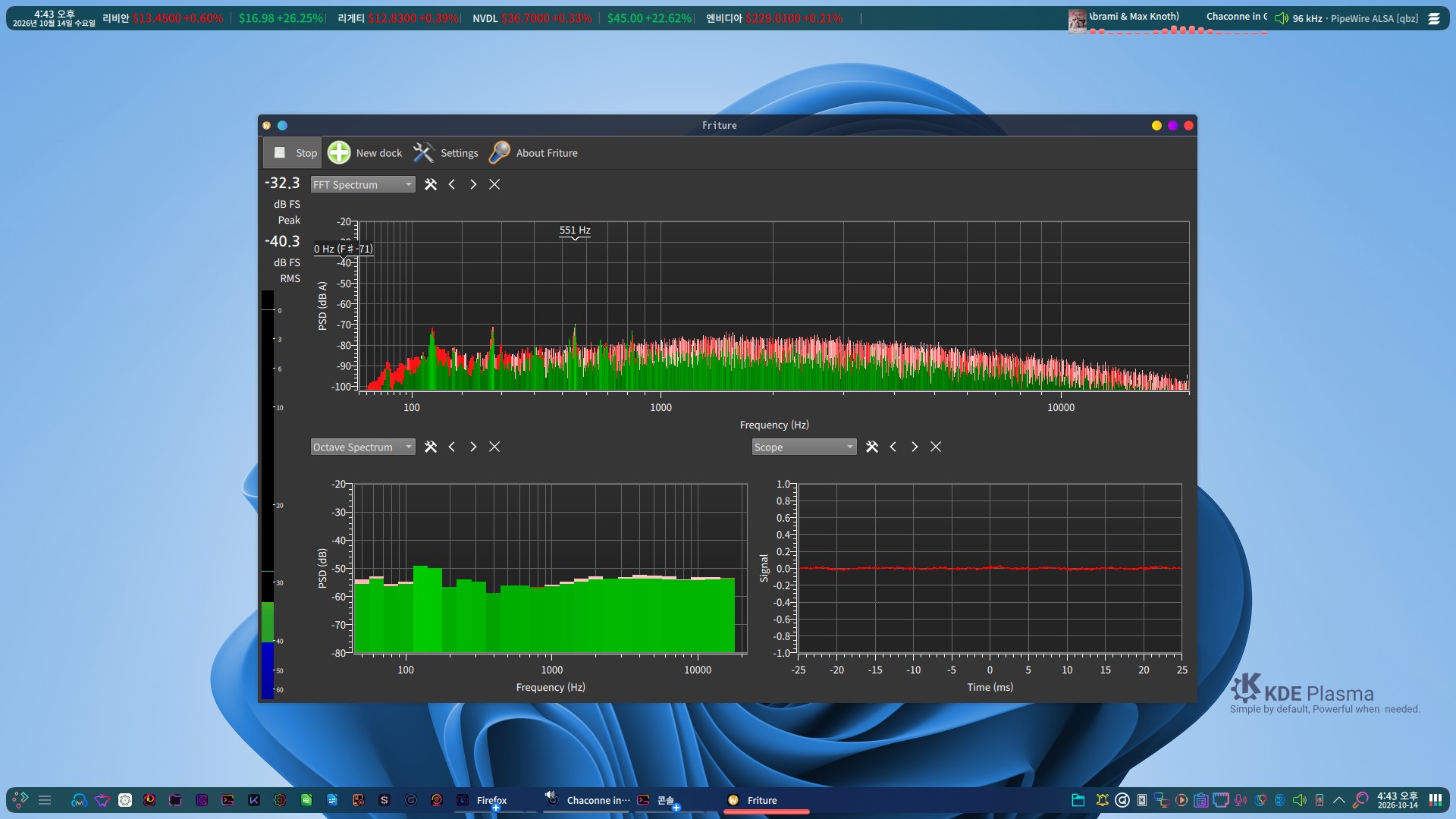Expand hidden system tray icons arrow
The height and width of the screenshot is (819, 1456).
coord(1339,800)
